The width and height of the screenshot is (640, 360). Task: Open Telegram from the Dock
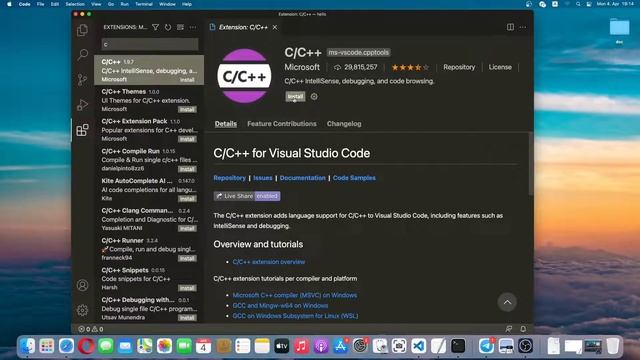pos(486,346)
